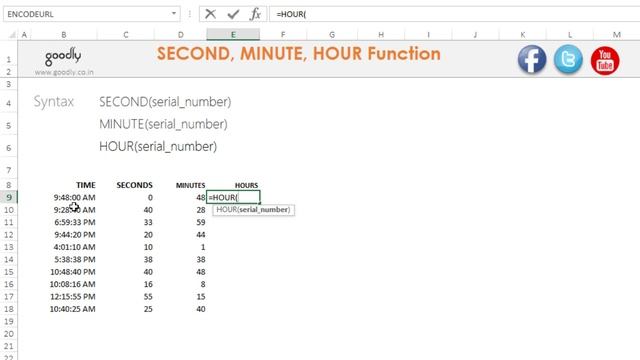Select column M header

(x=617, y=35)
